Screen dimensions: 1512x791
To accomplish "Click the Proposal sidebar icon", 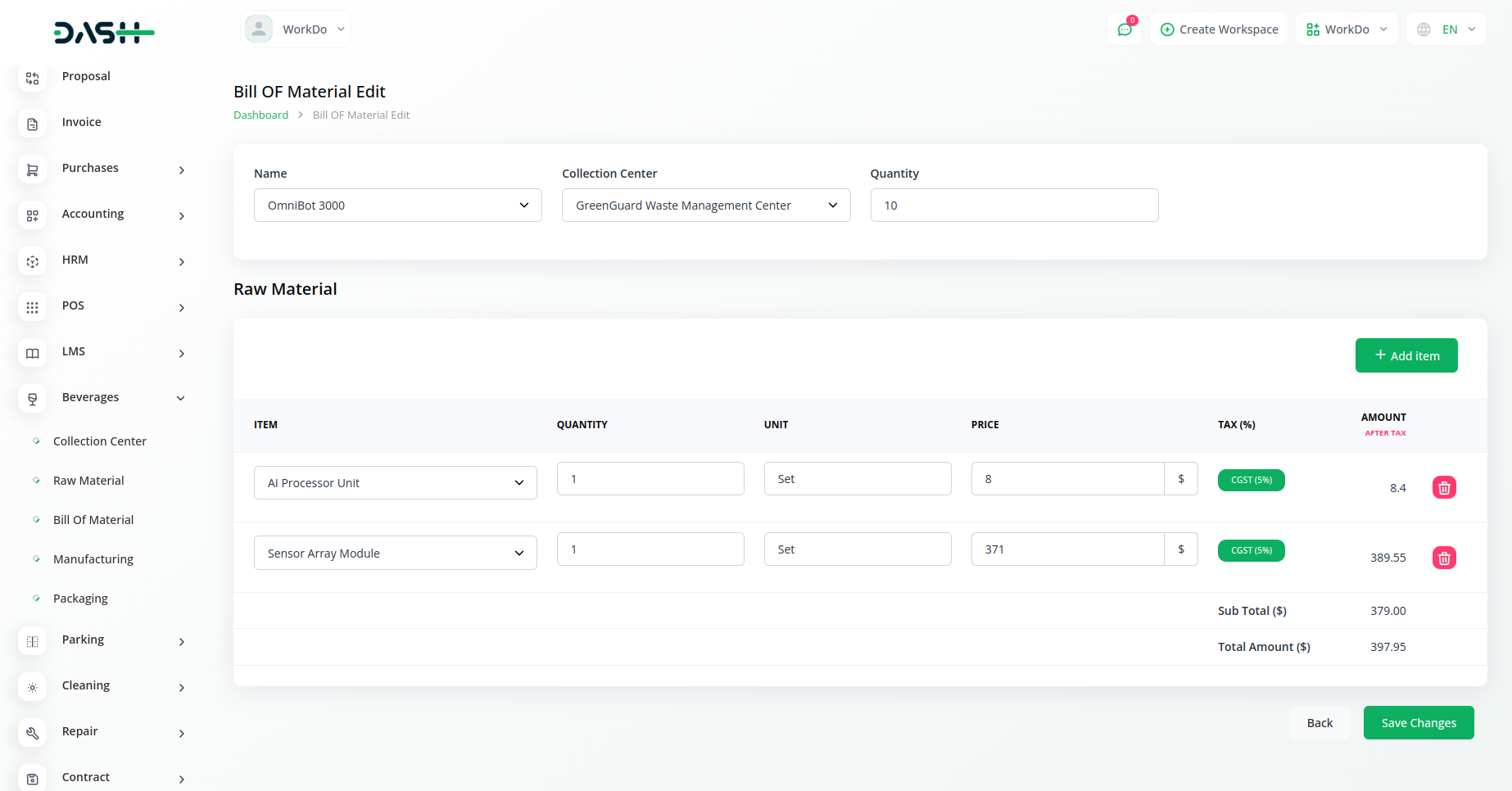I will click(x=33, y=79).
